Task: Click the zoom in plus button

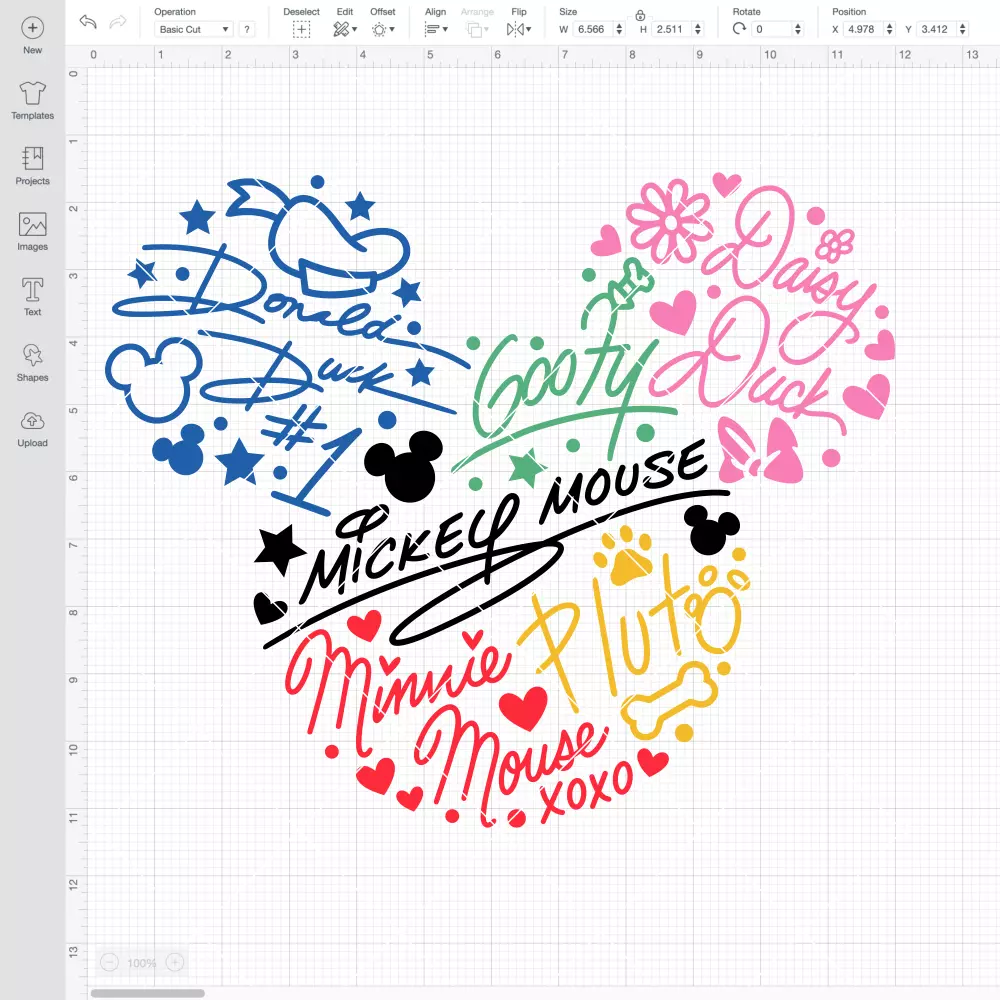Action: 175,962
